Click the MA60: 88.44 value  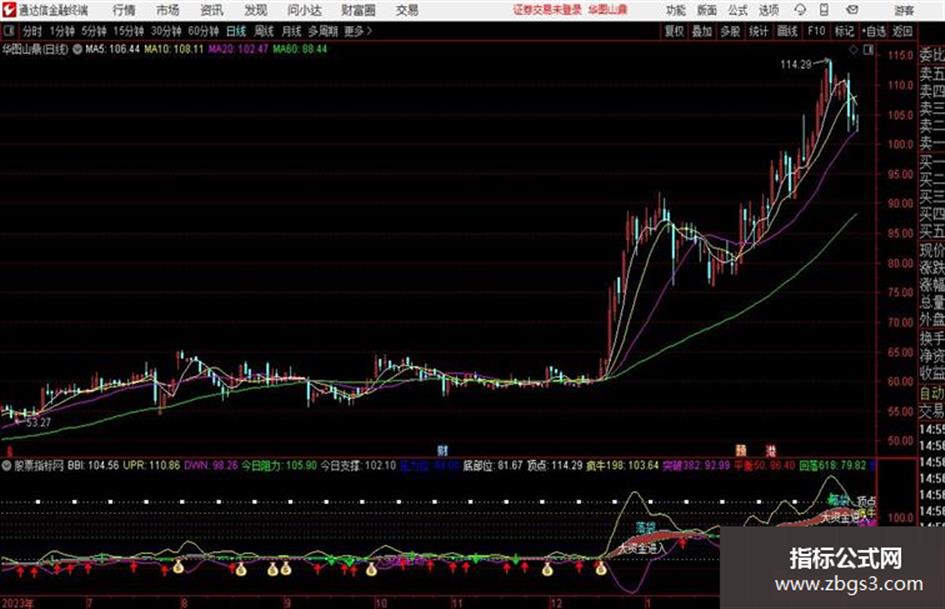pos(300,49)
